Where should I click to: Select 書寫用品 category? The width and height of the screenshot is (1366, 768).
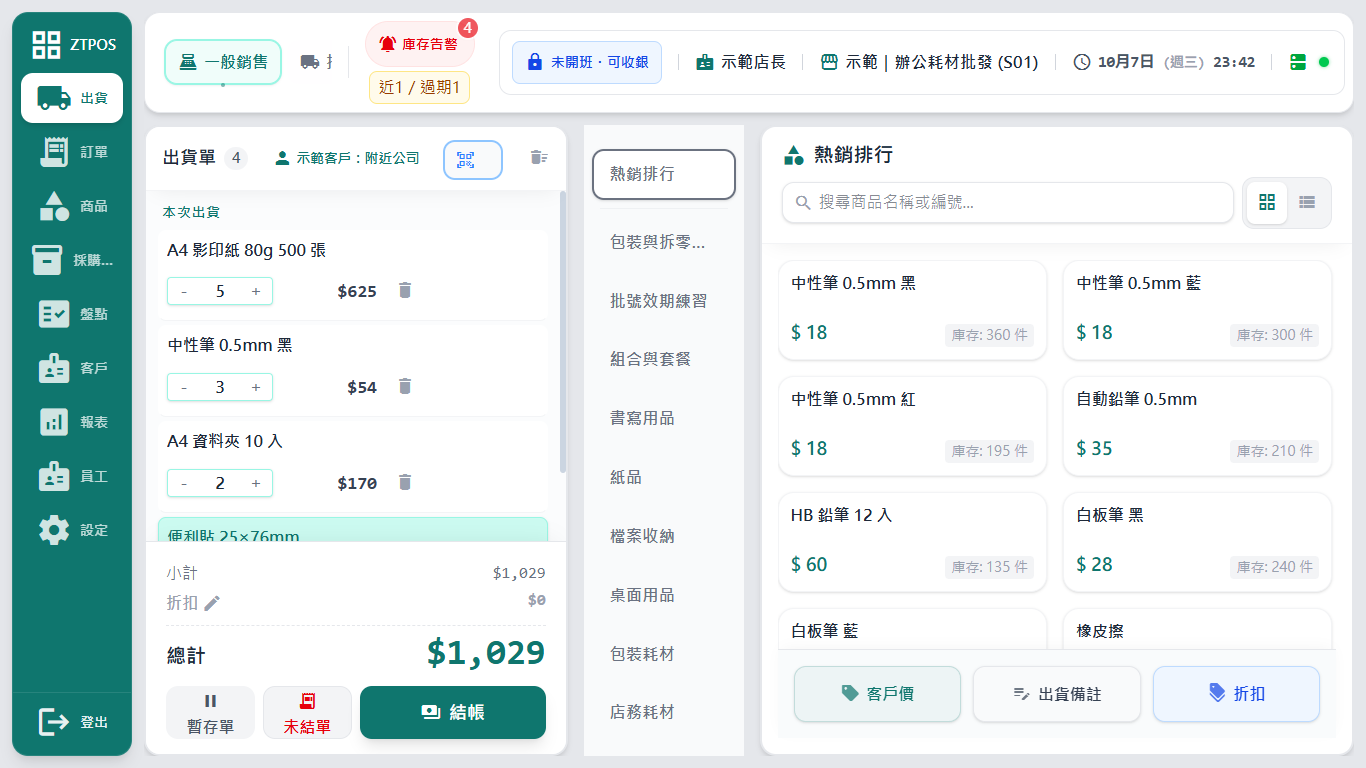(664, 418)
